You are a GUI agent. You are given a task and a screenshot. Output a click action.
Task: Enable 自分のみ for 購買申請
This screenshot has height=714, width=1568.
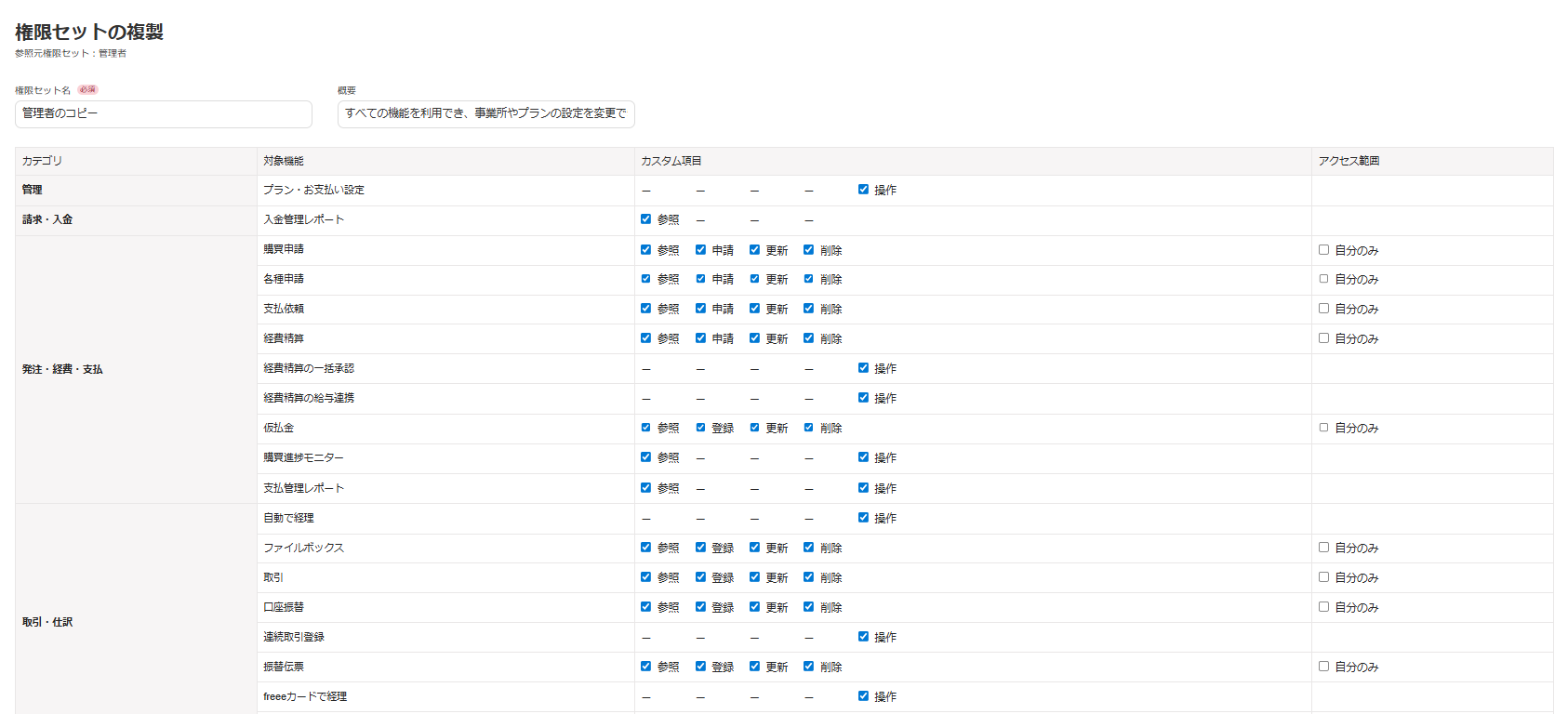point(1323,249)
